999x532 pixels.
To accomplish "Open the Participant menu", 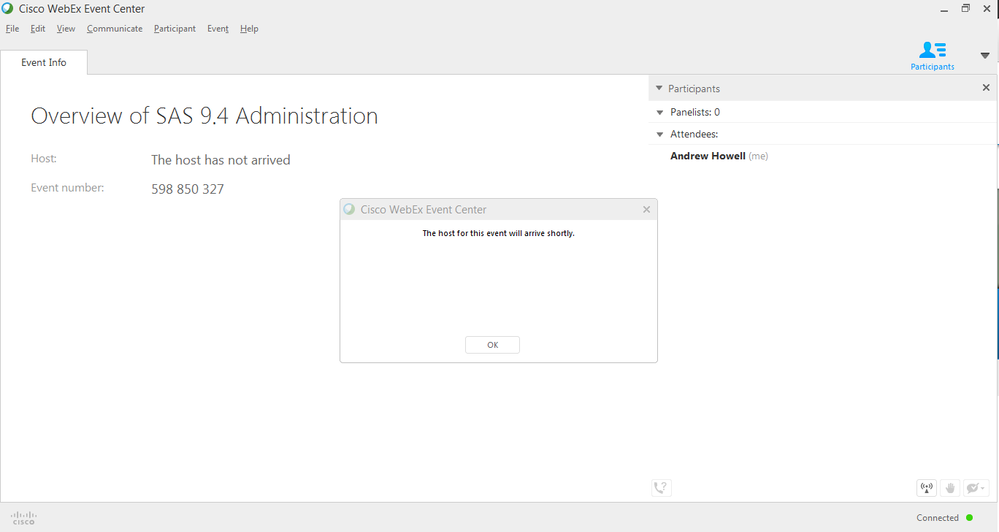I will (x=175, y=29).
